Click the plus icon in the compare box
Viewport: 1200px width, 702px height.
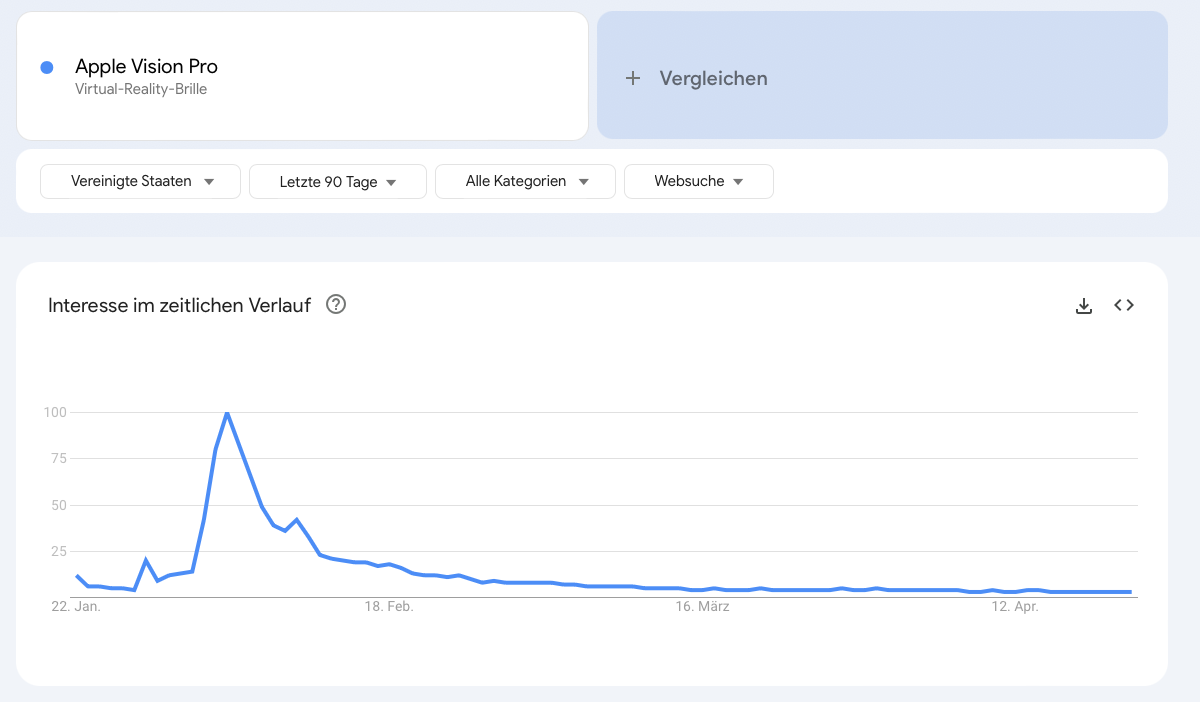[632, 78]
